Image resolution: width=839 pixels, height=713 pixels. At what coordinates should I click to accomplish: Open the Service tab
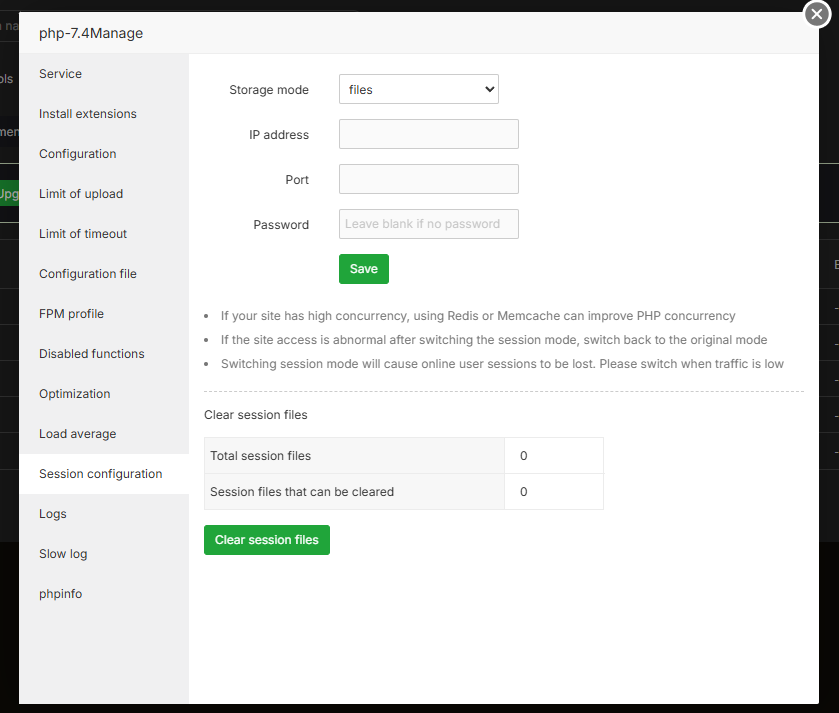point(61,74)
